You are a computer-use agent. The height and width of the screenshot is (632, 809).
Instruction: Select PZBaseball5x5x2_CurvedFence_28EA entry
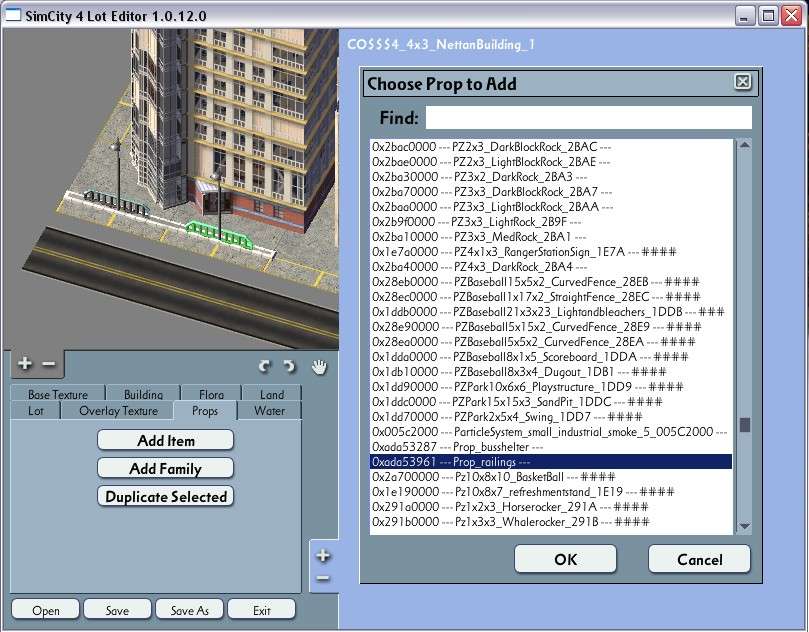(551, 342)
